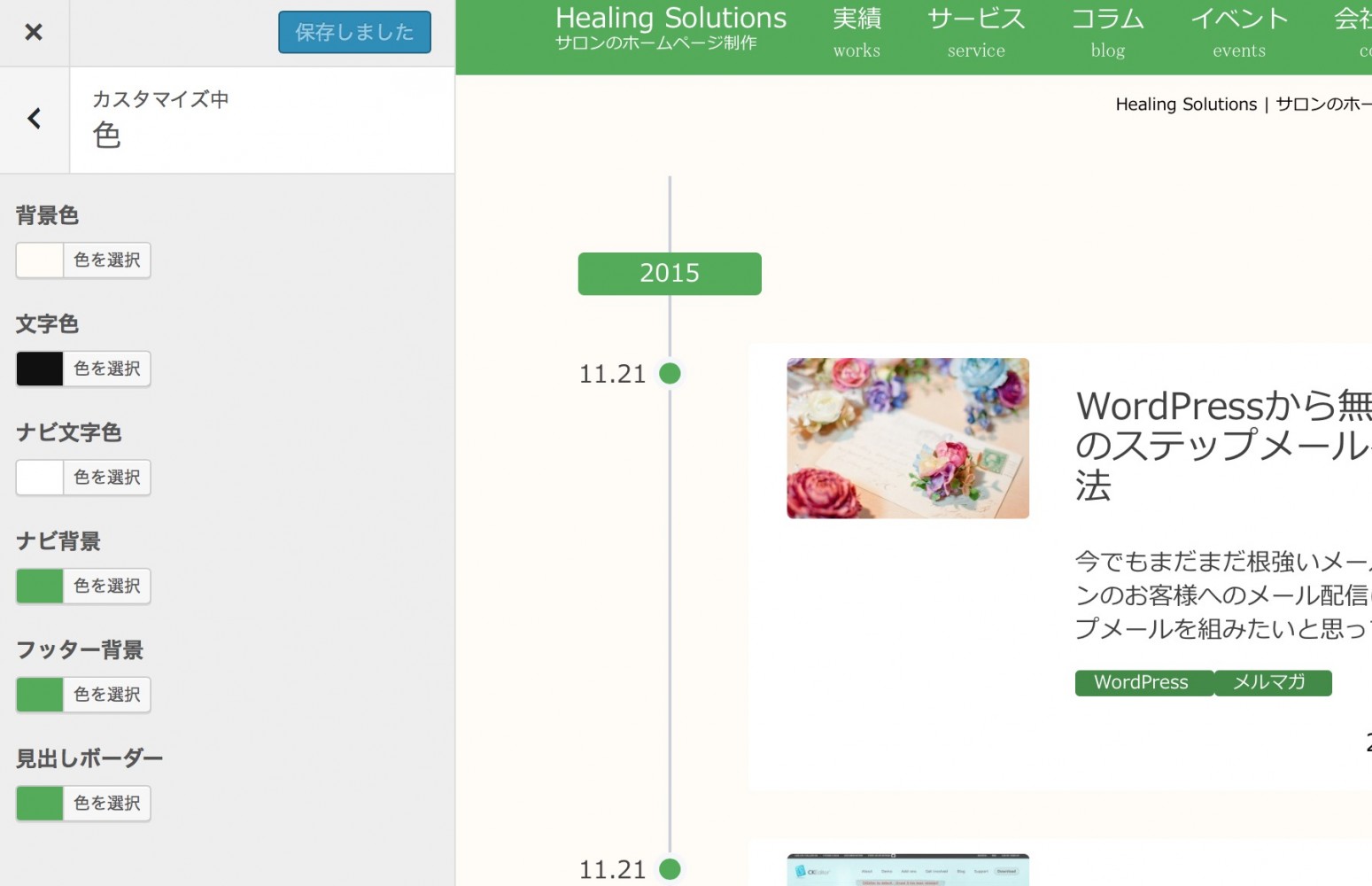Select the コラム blog navigation item
Screen dimensions: 1372x886
(x=1107, y=33)
